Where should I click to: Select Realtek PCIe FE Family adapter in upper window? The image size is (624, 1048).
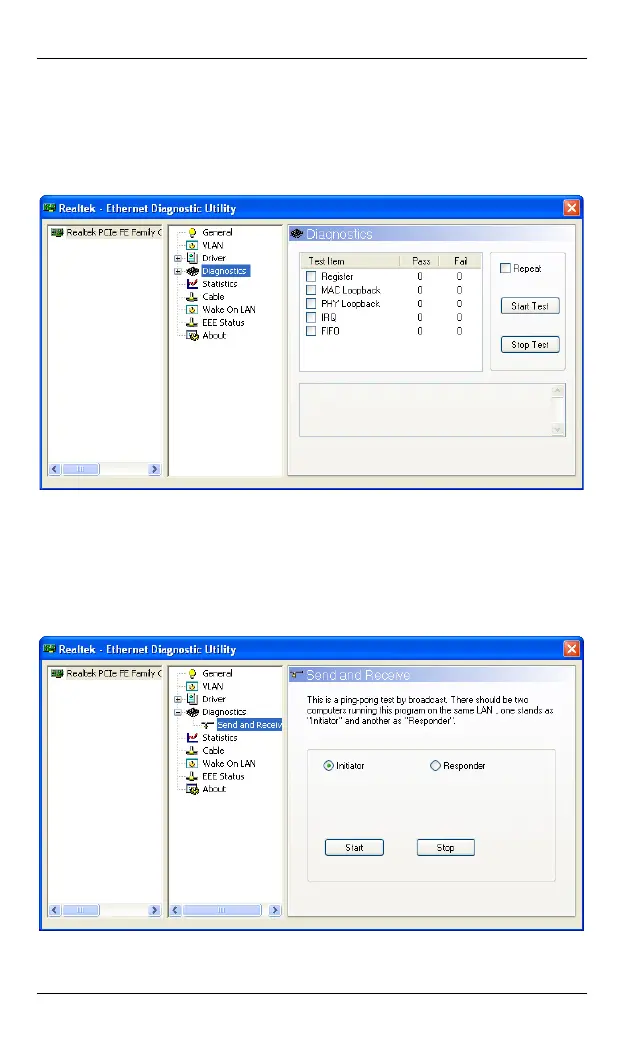106,232
